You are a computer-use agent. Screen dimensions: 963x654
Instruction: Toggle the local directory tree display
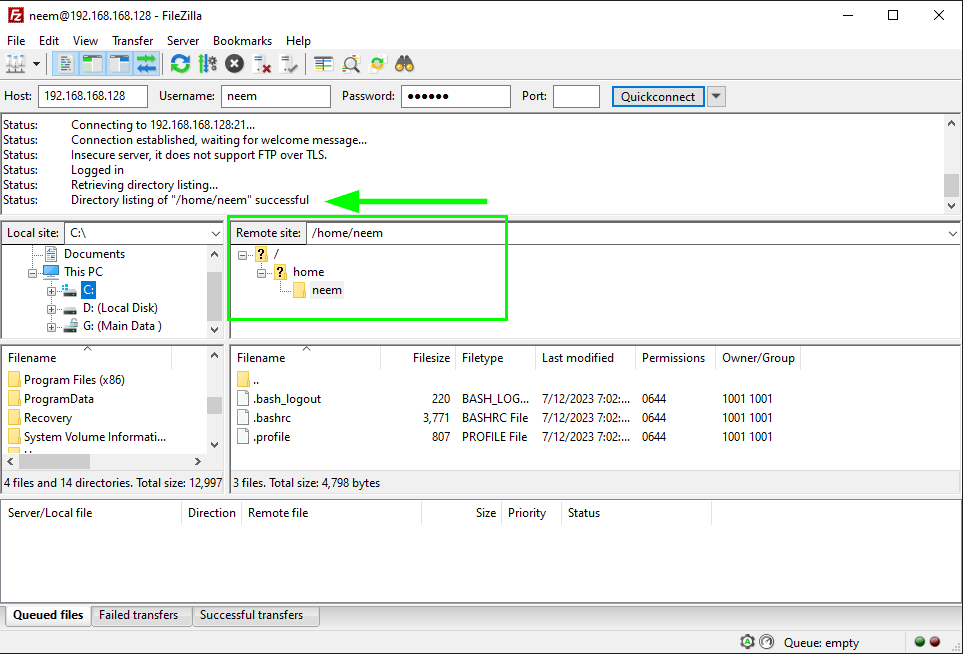[x=92, y=64]
